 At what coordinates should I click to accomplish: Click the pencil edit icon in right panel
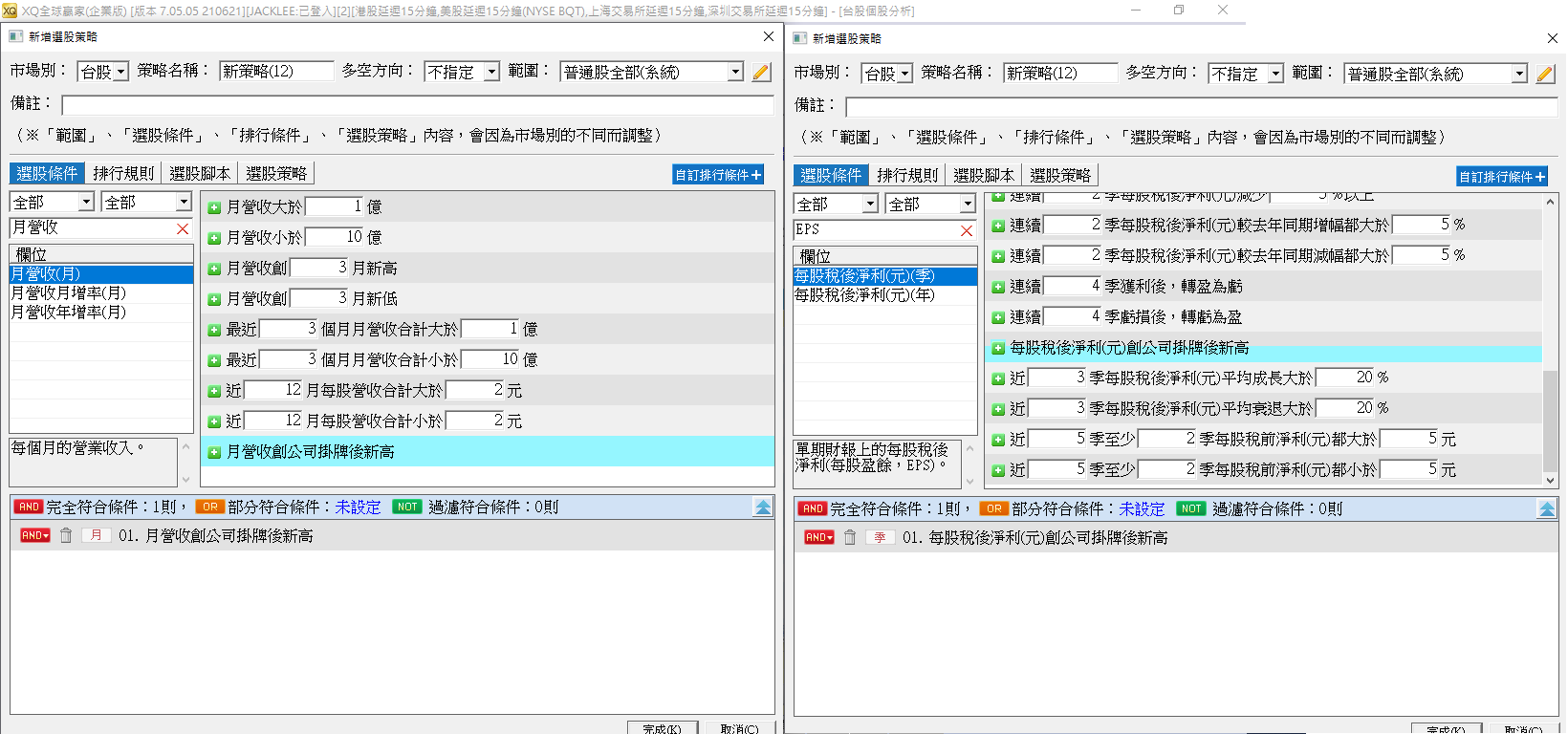(x=1545, y=74)
